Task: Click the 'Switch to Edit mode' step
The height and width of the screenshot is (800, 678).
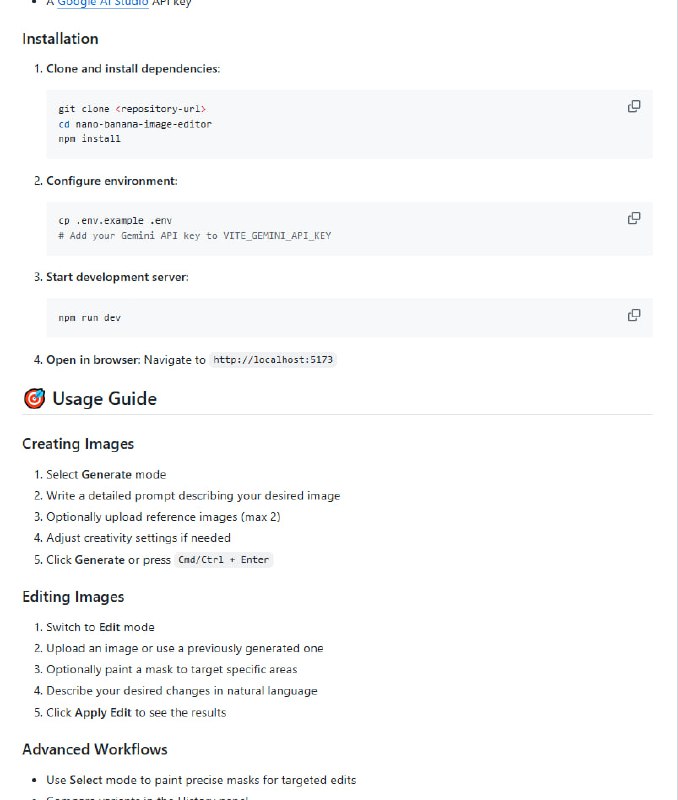Action: [100, 627]
